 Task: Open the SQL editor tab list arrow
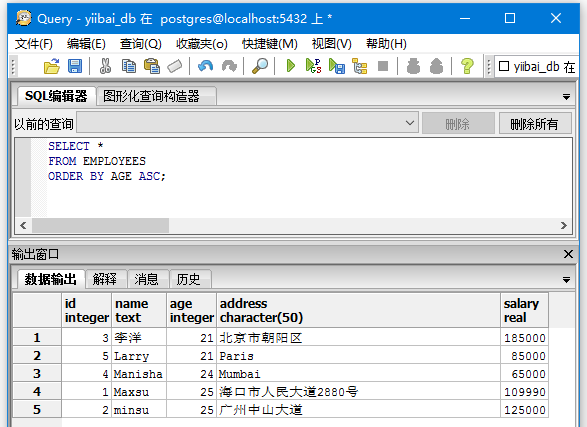pyautogui.click(x=566, y=97)
